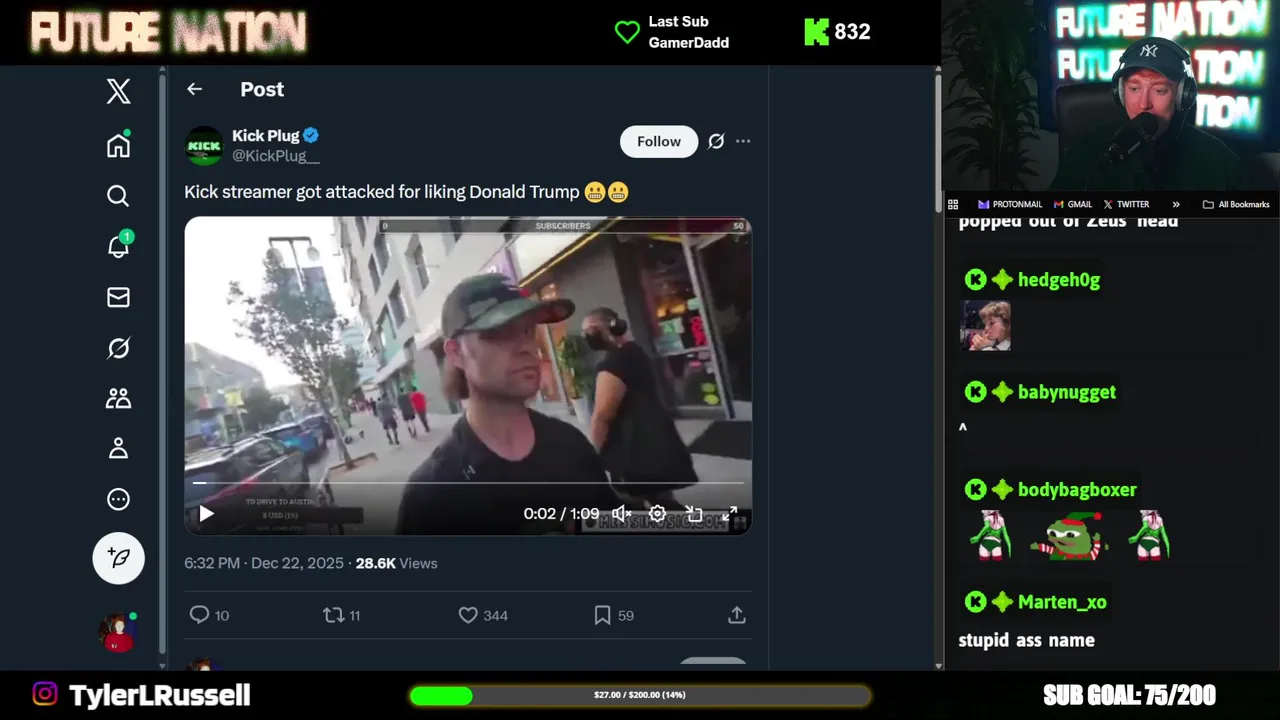The image size is (1280, 720).
Task: Unmute the video volume icon
Action: [x=621, y=513]
